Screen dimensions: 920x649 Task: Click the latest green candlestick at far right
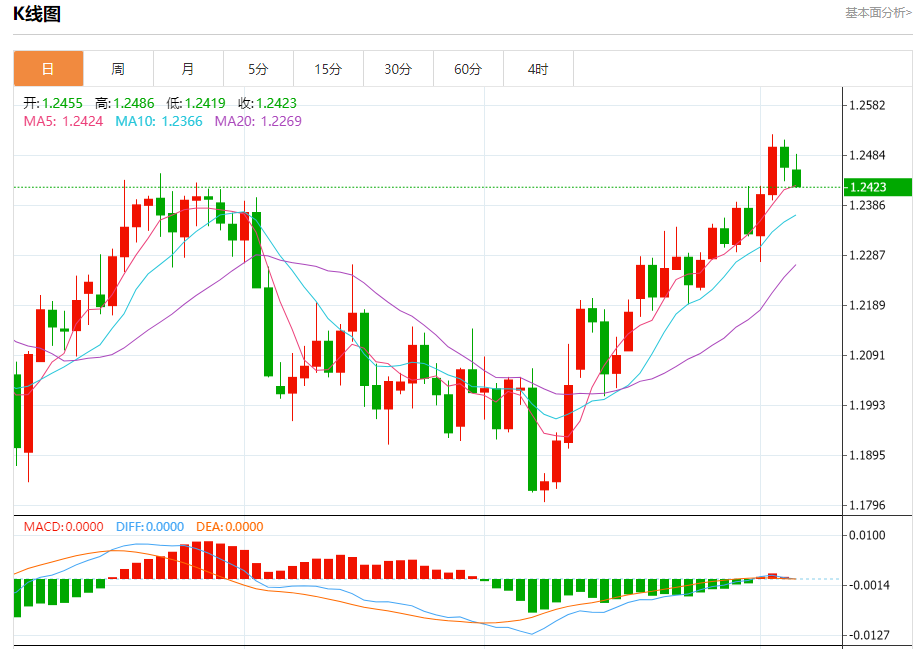pyautogui.click(x=796, y=178)
